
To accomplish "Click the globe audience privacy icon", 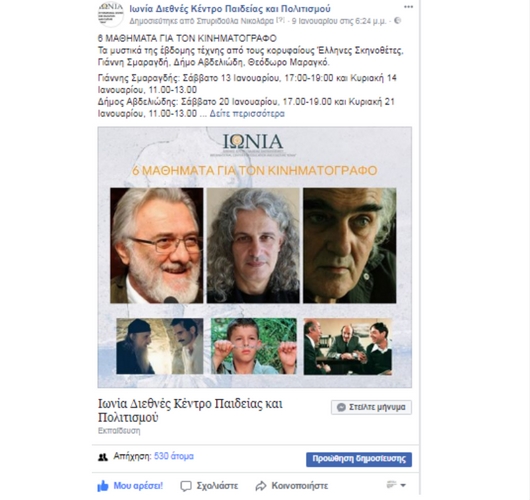I will 398,21.
